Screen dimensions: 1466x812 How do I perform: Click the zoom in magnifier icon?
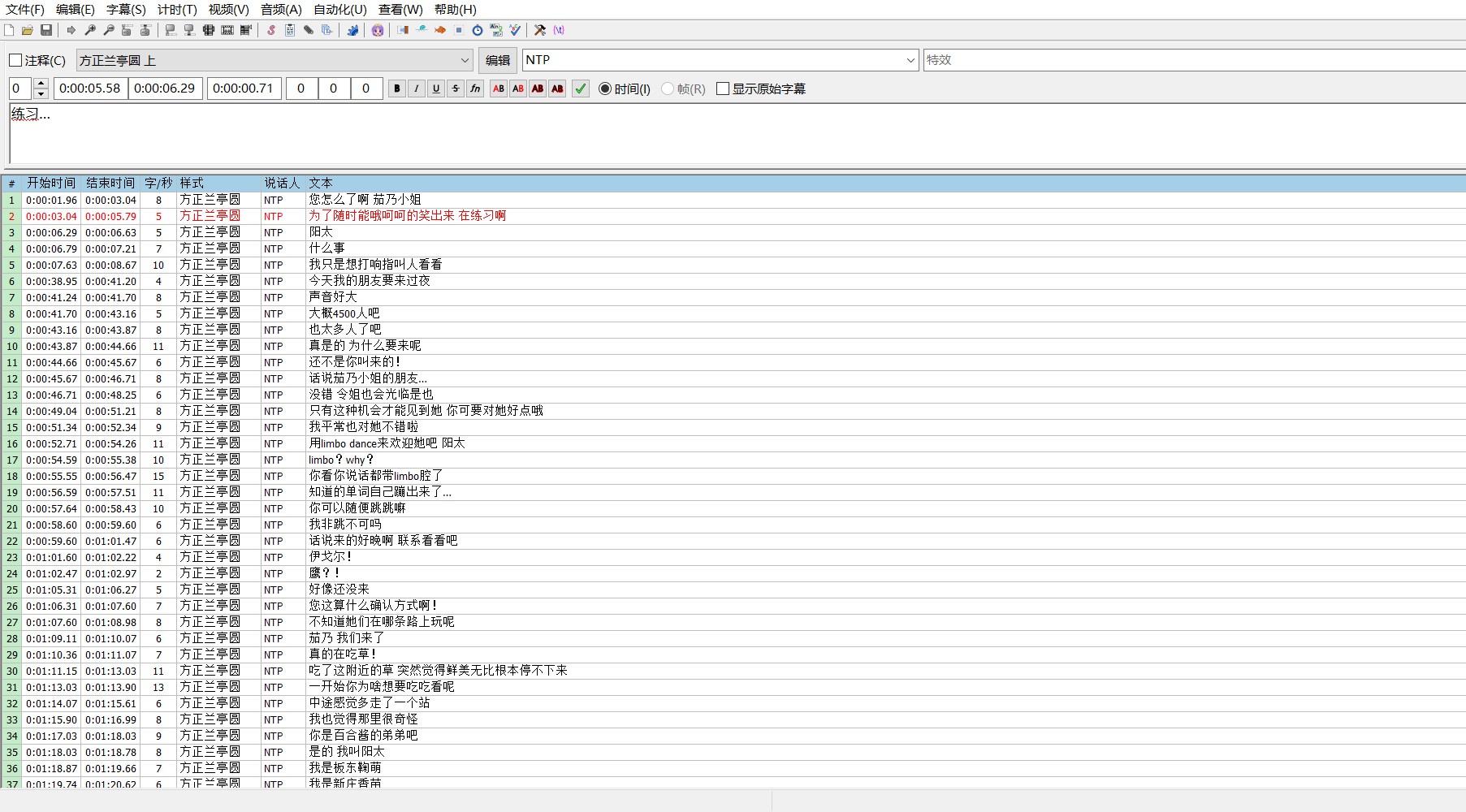90,30
